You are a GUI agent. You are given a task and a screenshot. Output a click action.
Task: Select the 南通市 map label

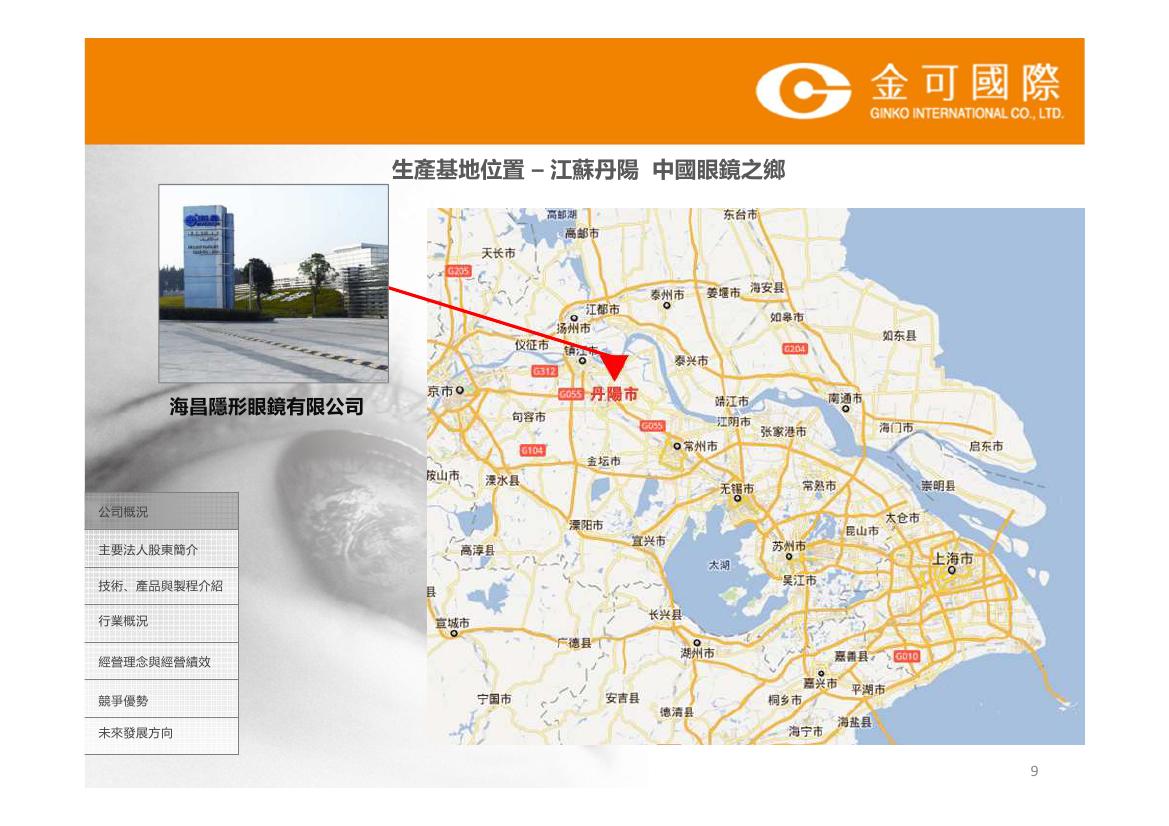click(x=845, y=399)
